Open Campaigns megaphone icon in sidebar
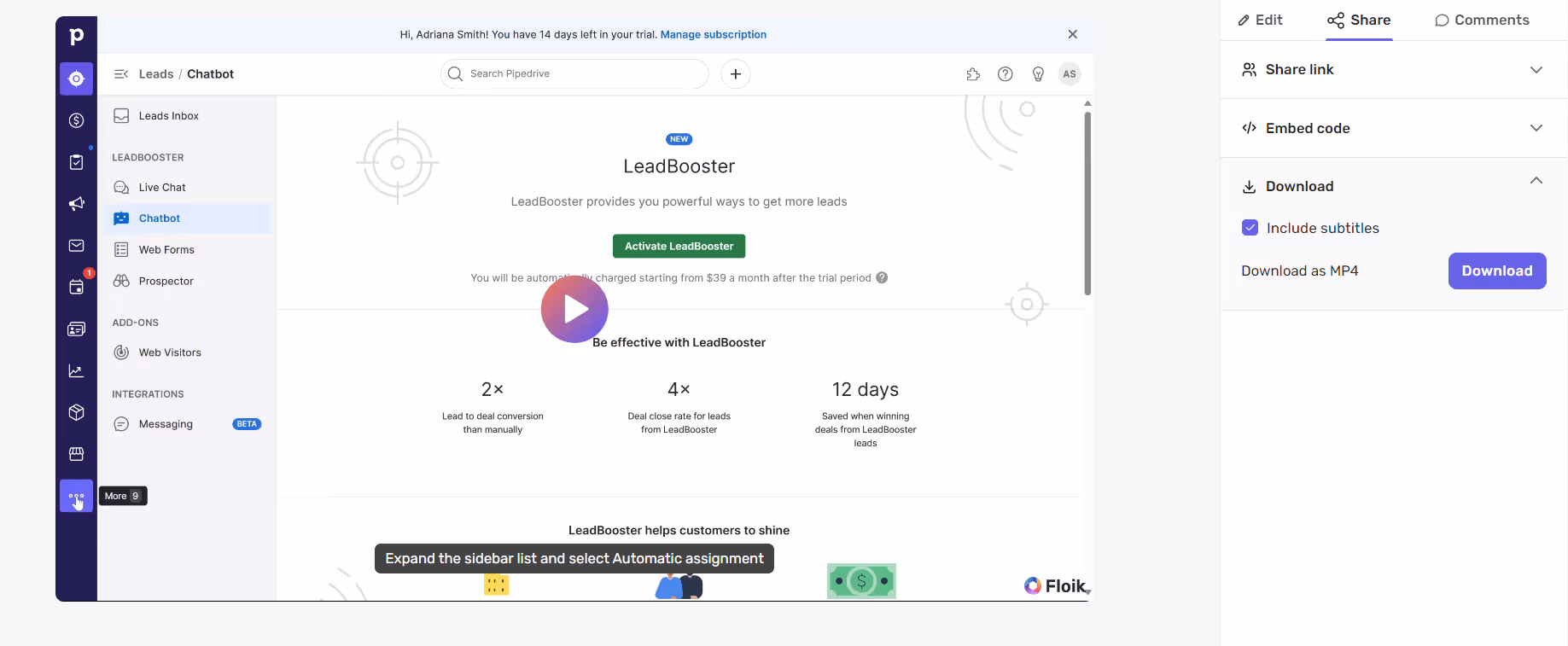Image resolution: width=1568 pixels, height=646 pixels. pyautogui.click(x=76, y=204)
